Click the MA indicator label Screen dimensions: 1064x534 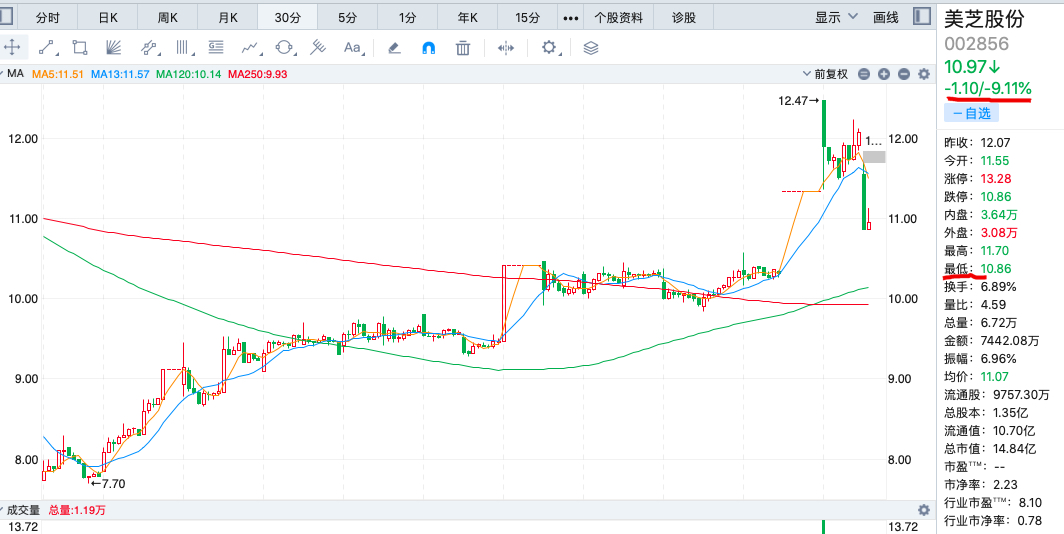[x=14, y=73]
